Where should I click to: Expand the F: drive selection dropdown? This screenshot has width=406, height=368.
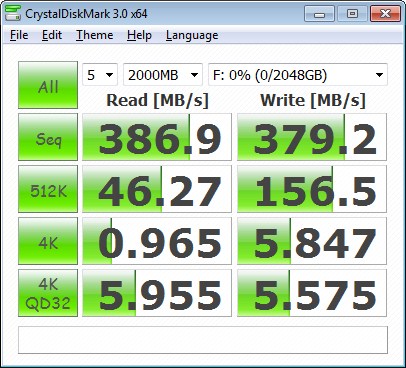point(298,75)
